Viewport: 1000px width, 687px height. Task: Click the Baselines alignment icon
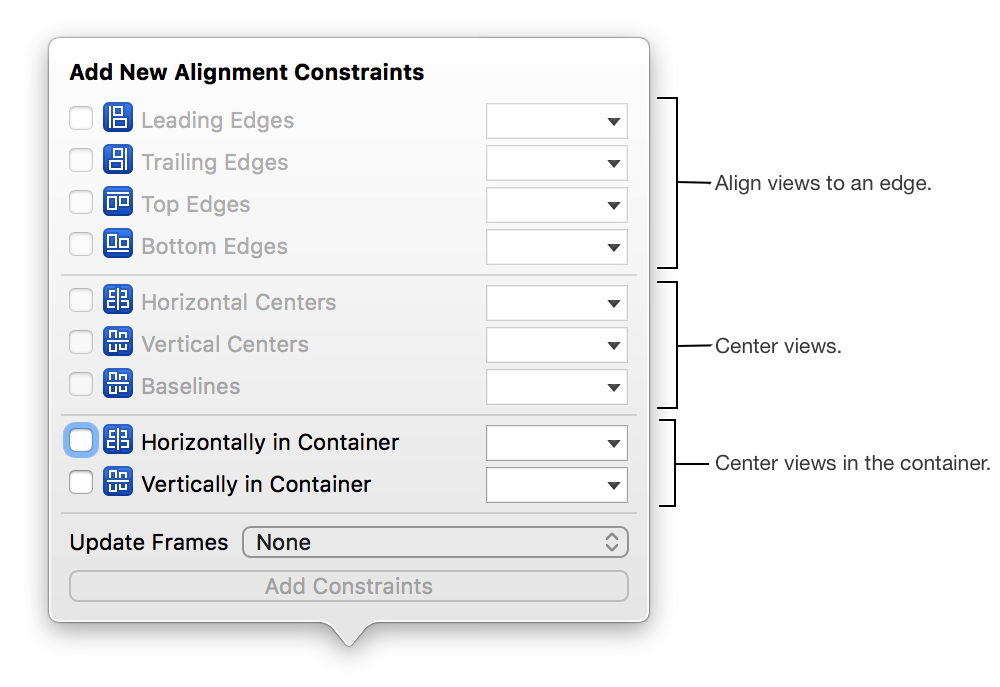click(118, 385)
